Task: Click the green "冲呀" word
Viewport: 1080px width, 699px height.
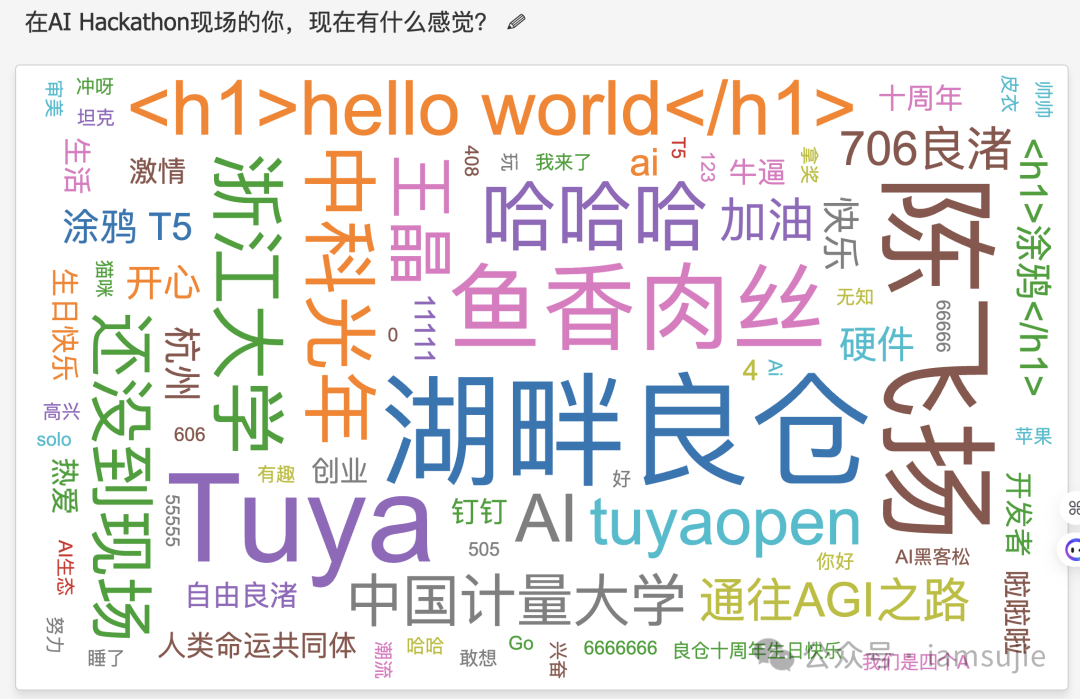Action: coord(94,86)
